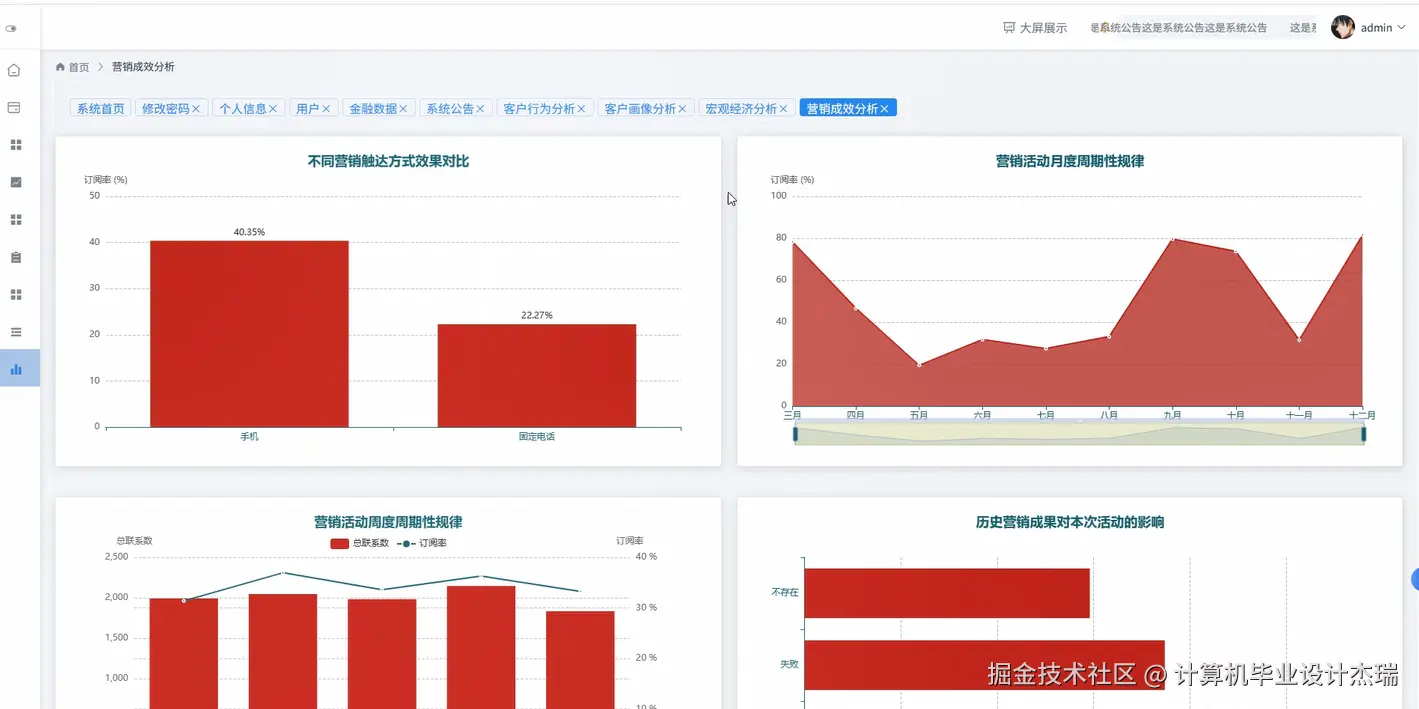Click the admin username label

click(x=1376, y=28)
